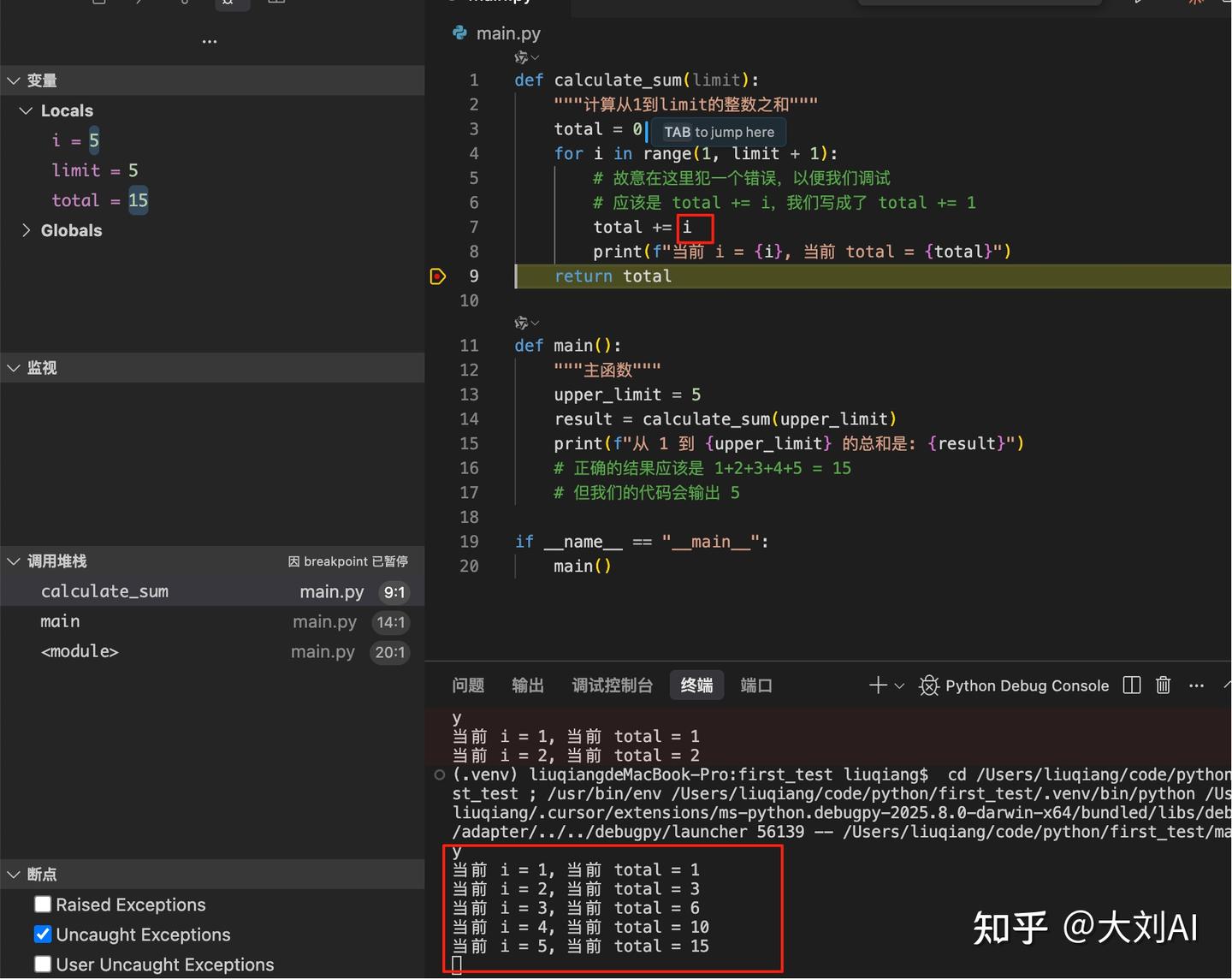The image size is (1232, 979).
Task: Open terminal panel more actions via ellipsis icon
Action: pos(1195,685)
